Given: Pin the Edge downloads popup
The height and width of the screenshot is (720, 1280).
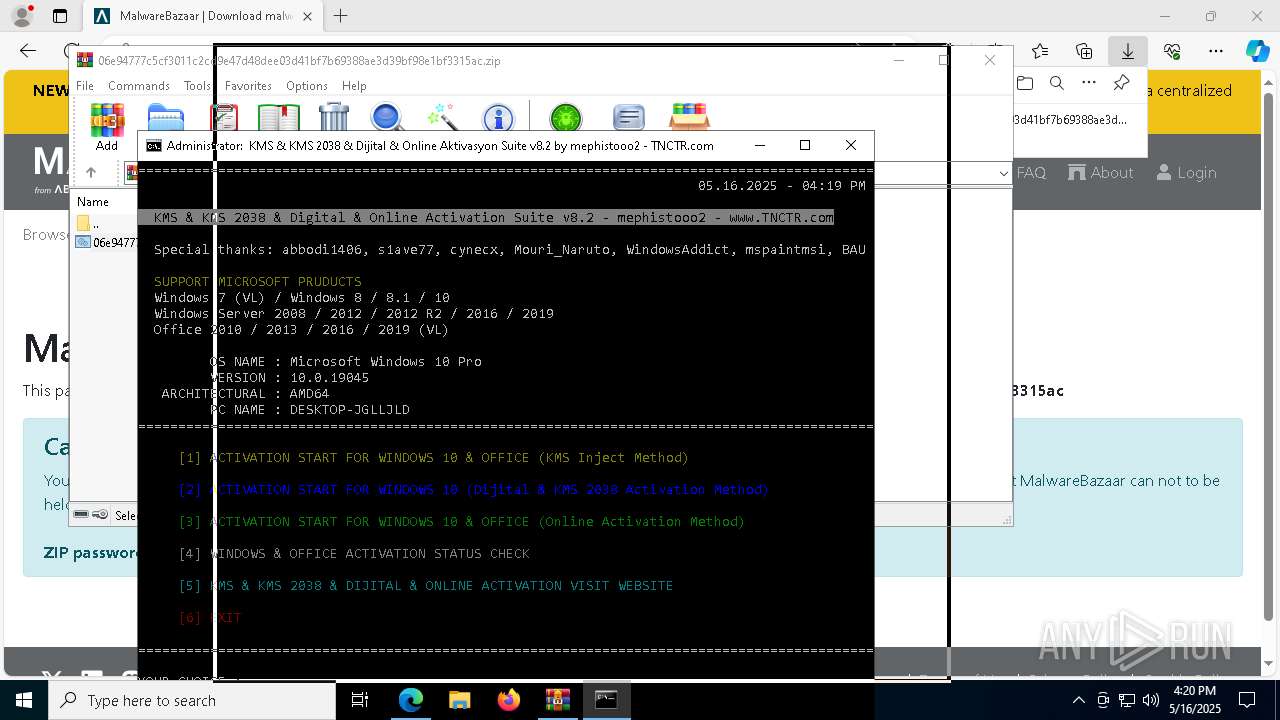Looking at the screenshot, I should (1121, 83).
